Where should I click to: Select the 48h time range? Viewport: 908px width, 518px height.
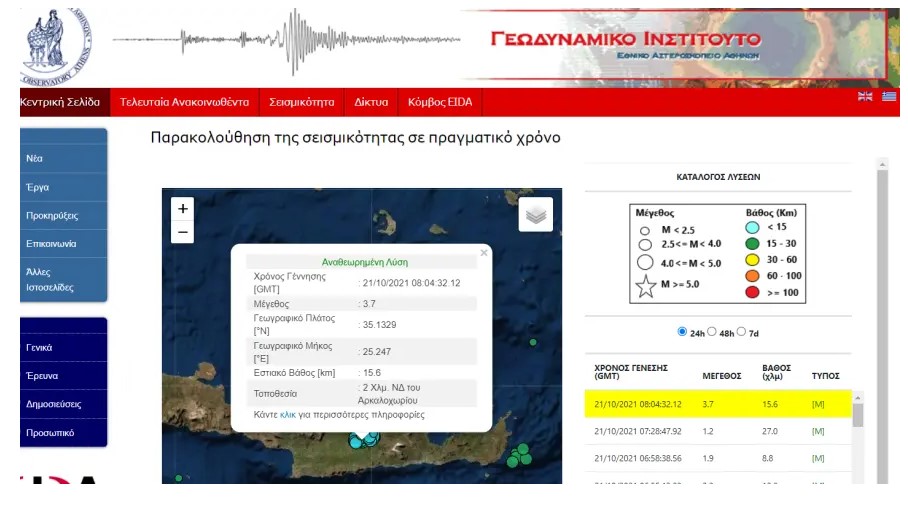pos(712,332)
